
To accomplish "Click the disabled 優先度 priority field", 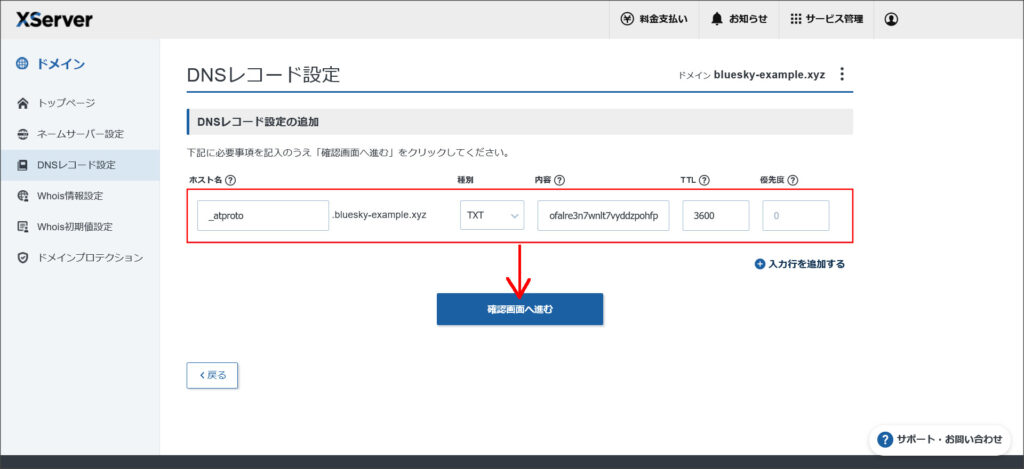I will (796, 216).
